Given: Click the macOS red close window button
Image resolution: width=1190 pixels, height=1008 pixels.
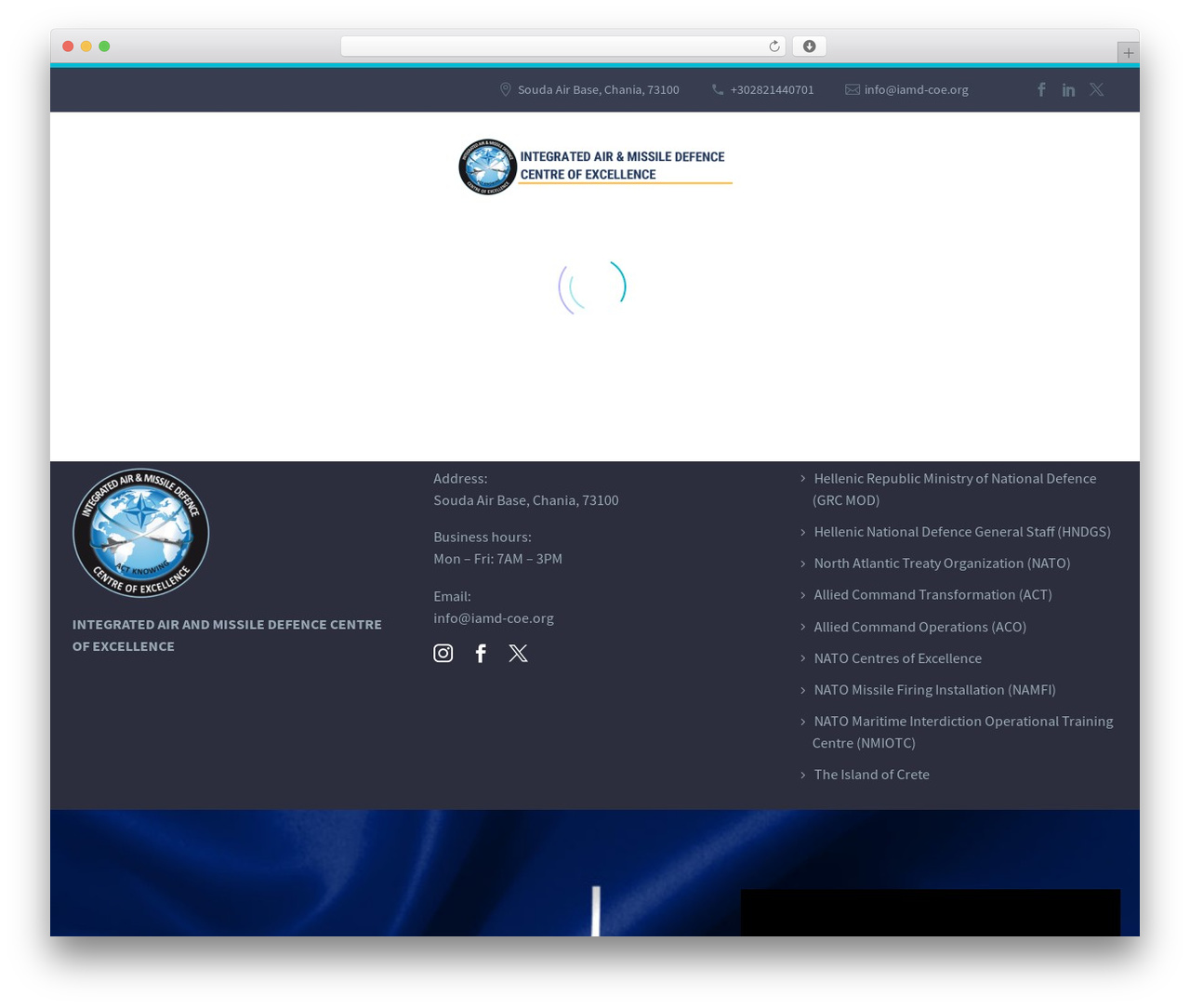Looking at the screenshot, I should (x=68, y=46).
